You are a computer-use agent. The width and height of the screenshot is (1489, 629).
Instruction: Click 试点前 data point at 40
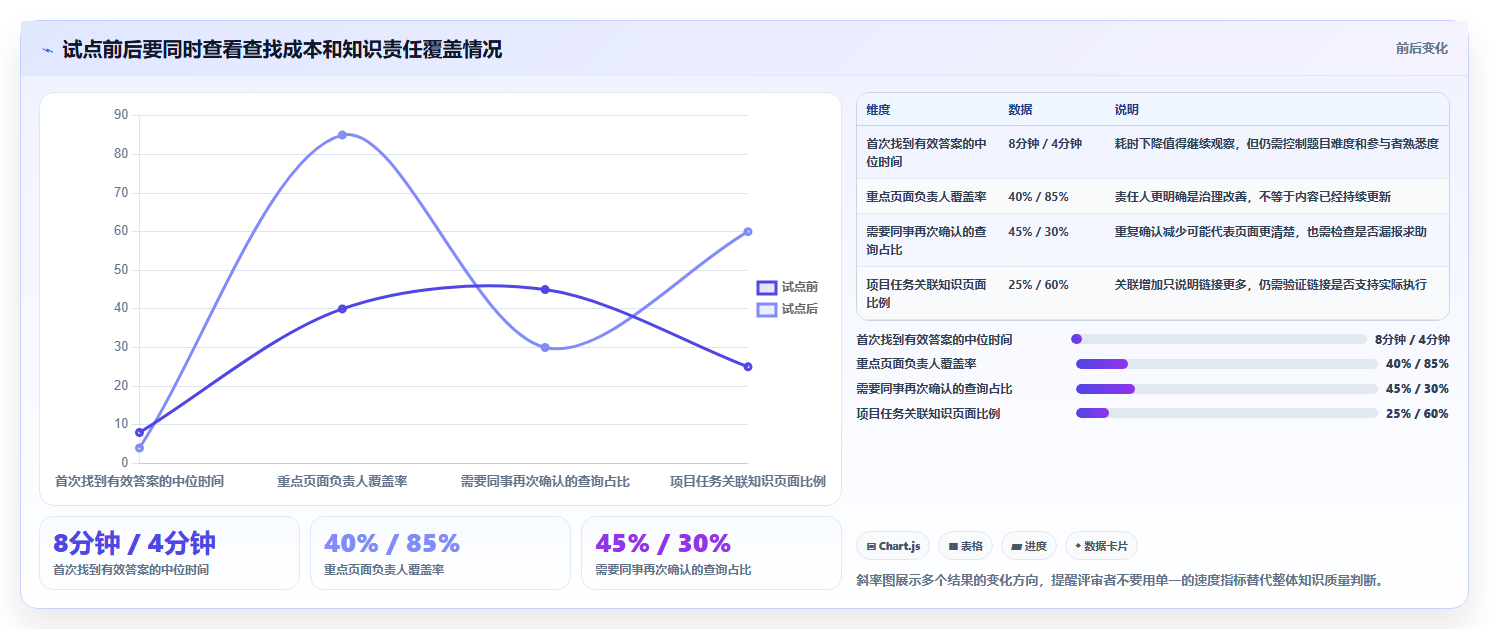coord(342,309)
